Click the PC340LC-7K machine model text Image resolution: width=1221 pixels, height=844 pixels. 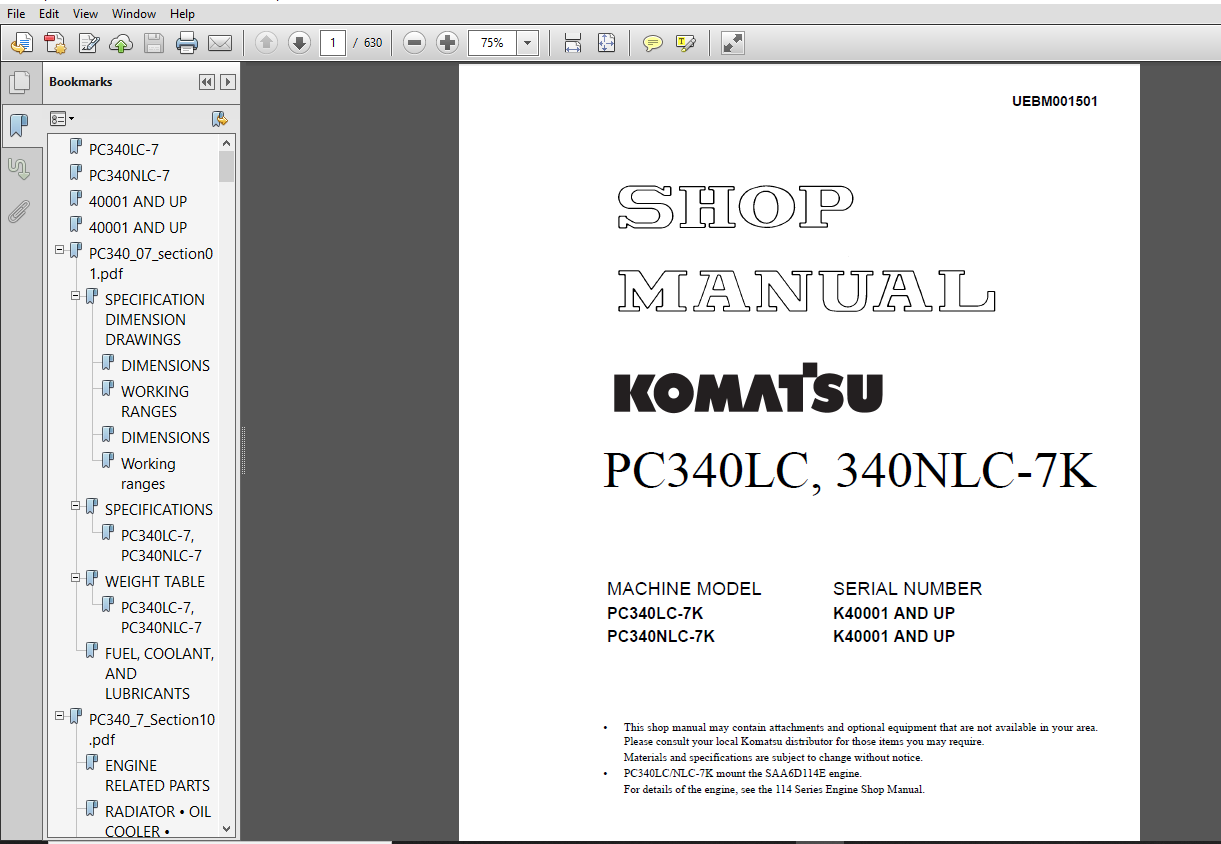pyautogui.click(x=655, y=613)
